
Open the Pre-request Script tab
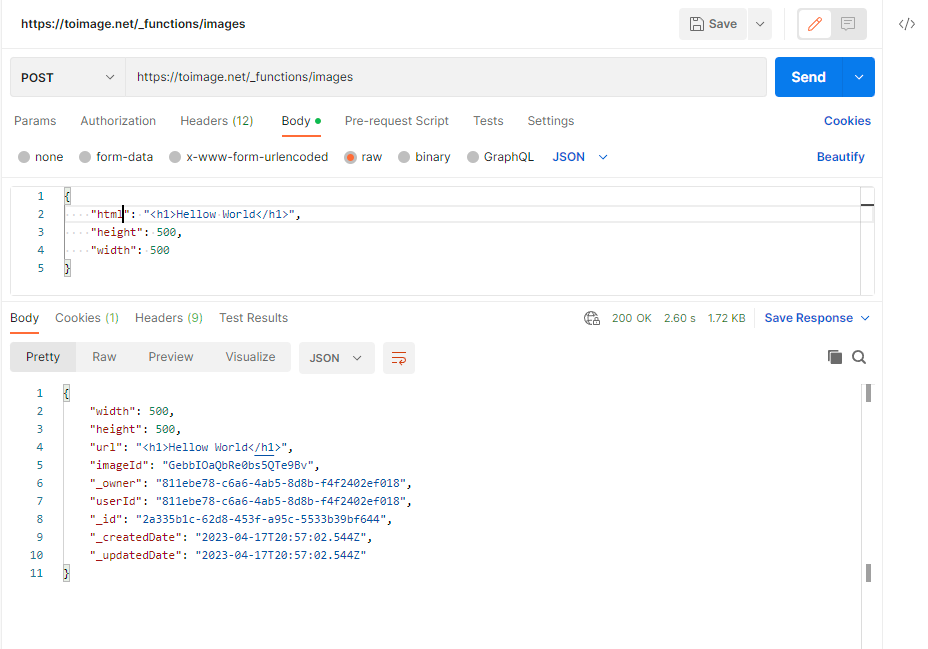tap(396, 121)
